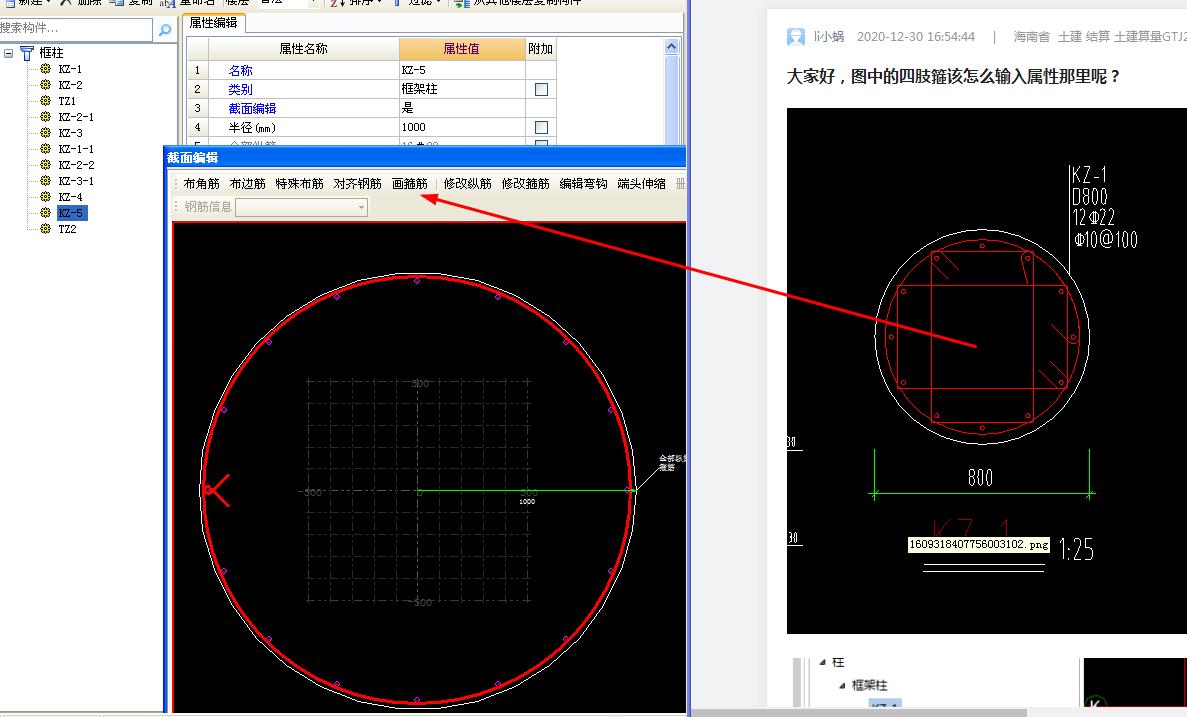
Task: Click the post timestamp 2020-12-30 16:54:44
Action: 916,36
